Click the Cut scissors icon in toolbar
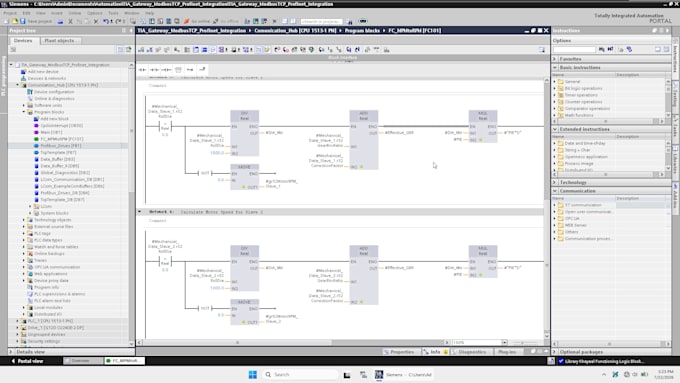Screen dimensions: 680x383 70,21
